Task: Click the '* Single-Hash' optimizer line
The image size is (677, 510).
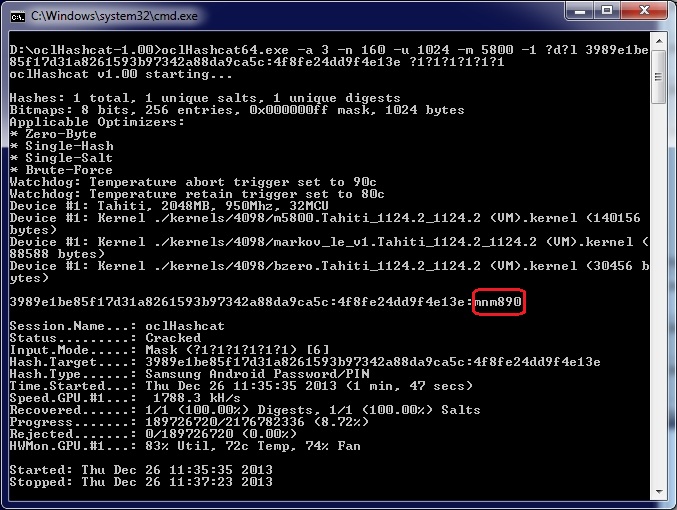Action: tap(61, 146)
